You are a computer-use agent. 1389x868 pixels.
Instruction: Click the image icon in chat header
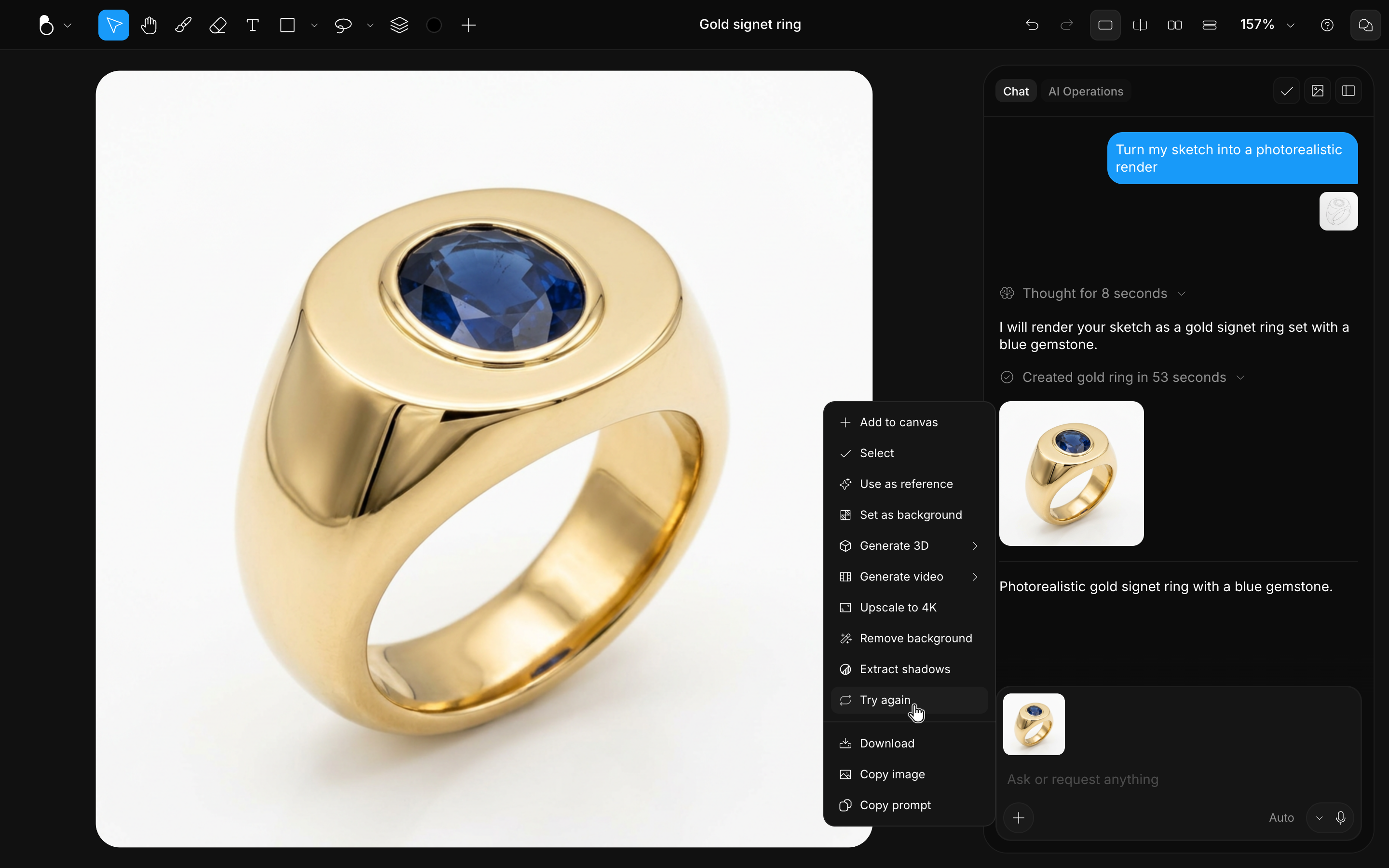point(1317,91)
